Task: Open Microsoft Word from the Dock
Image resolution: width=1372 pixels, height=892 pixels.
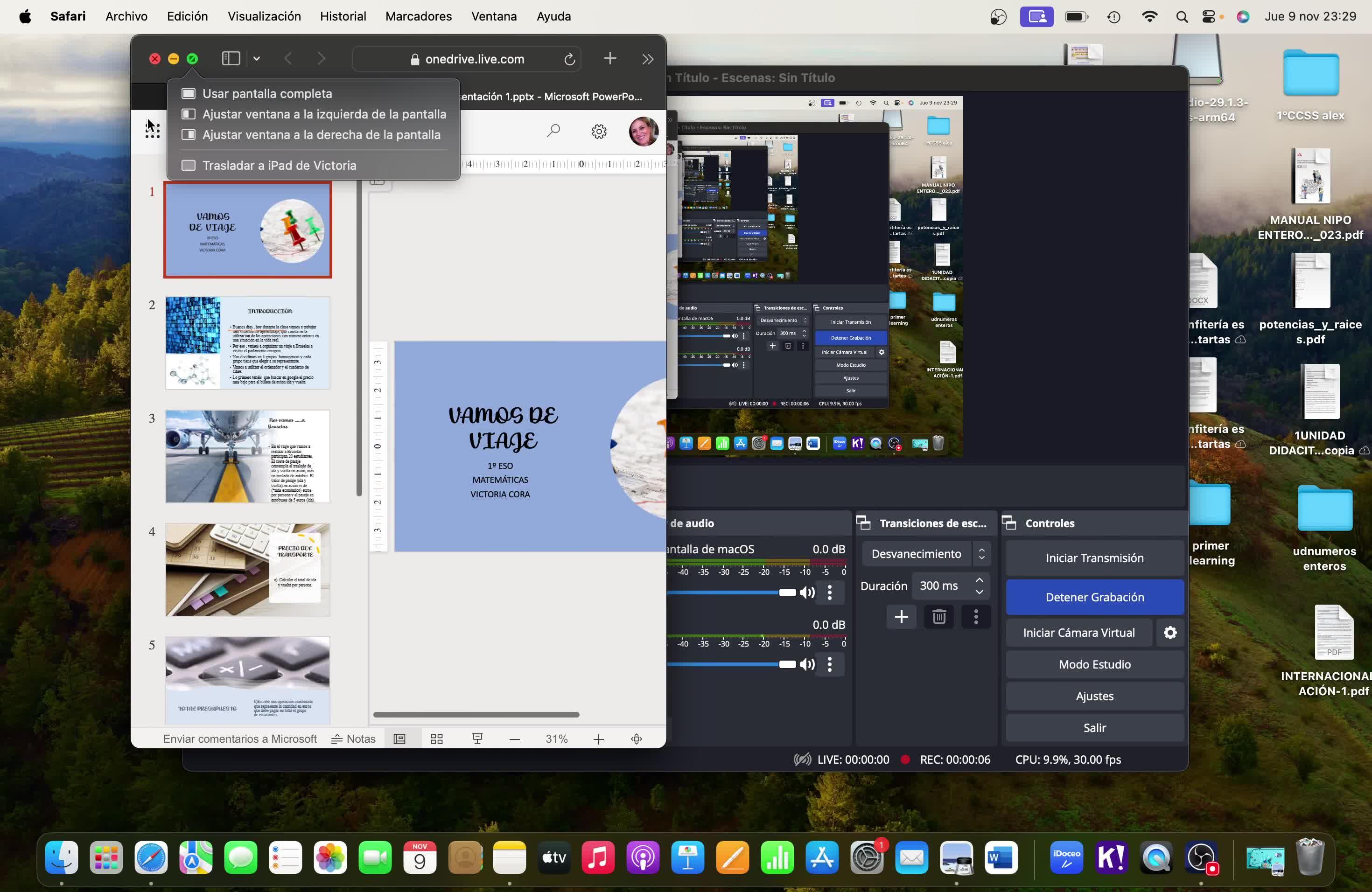Action: [1001, 857]
